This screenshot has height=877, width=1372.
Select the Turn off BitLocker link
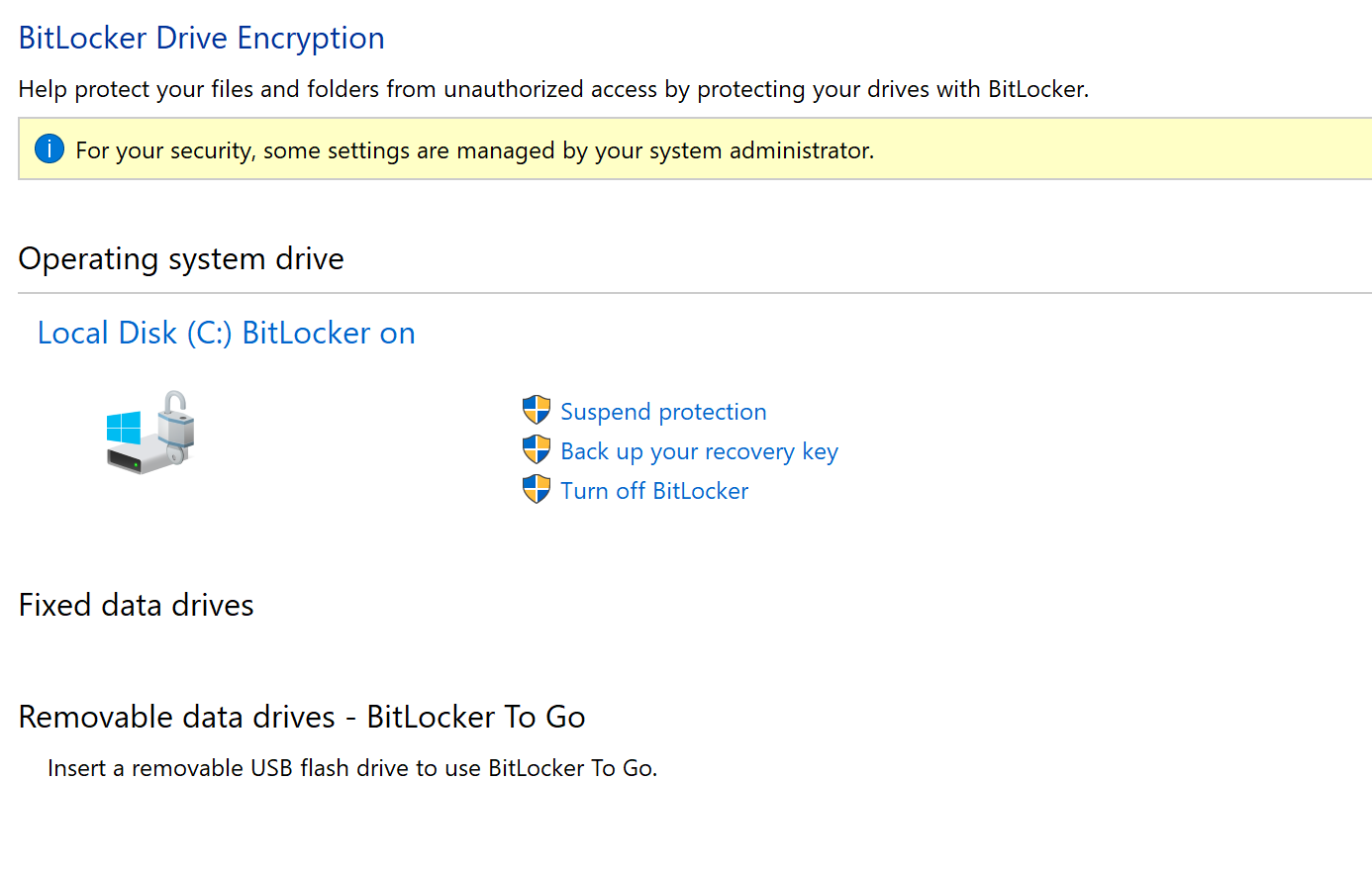pyautogui.click(x=654, y=491)
